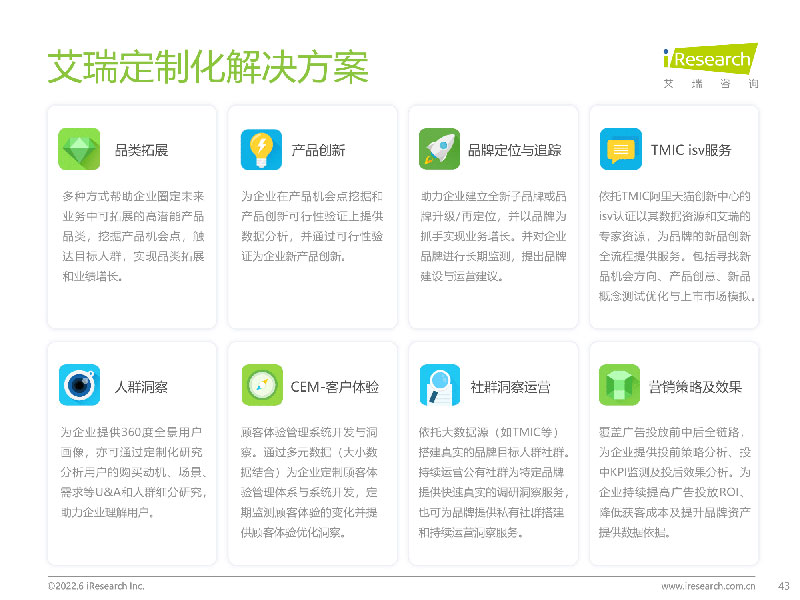Click the 品牌定位与追踪 description paragraph
The height and width of the screenshot is (600, 800).
pyautogui.click(x=493, y=236)
